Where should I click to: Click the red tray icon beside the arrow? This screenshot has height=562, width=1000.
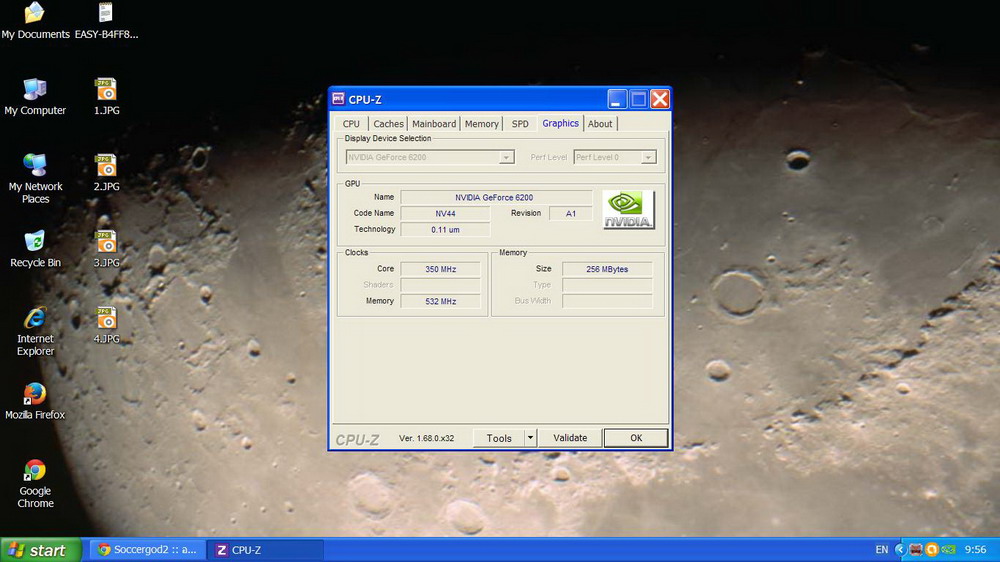coord(916,549)
